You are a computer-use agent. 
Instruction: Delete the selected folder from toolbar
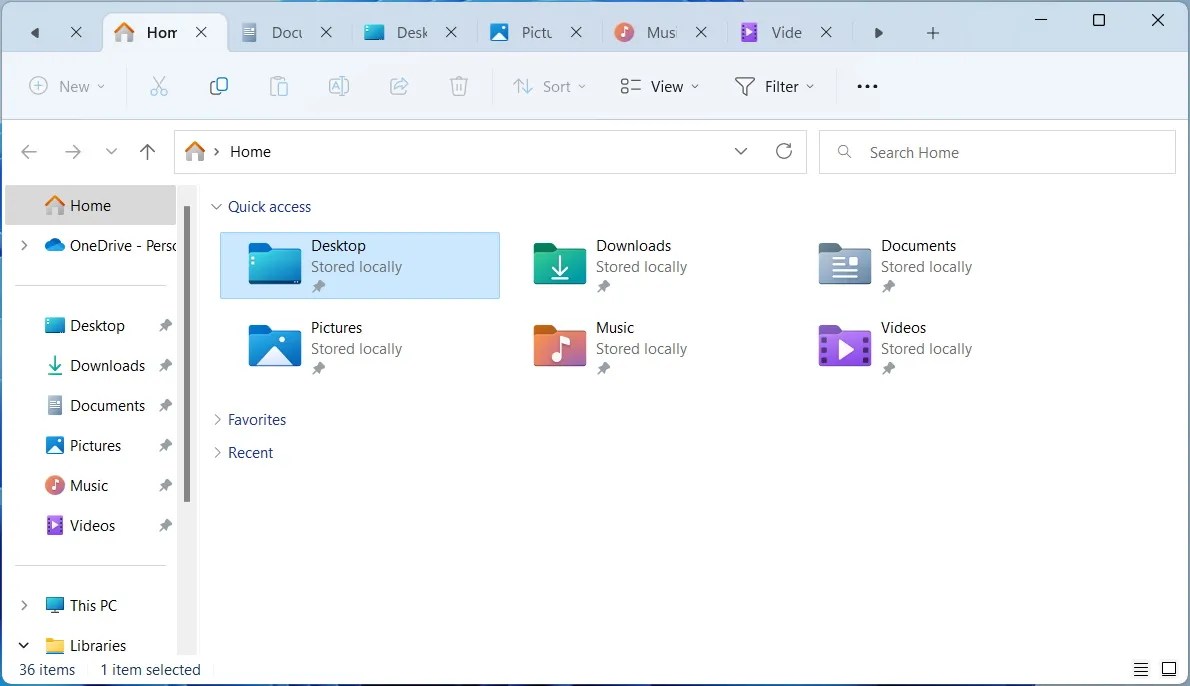click(459, 86)
